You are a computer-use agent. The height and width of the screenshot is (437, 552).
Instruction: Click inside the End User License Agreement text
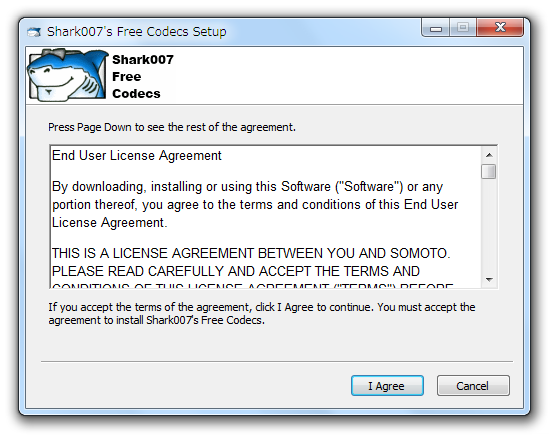pyautogui.click(x=266, y=217)
